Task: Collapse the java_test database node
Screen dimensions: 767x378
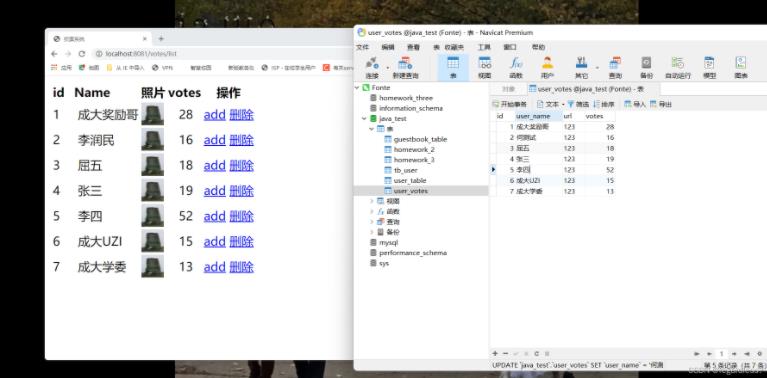Action: [x=363, y=118]
